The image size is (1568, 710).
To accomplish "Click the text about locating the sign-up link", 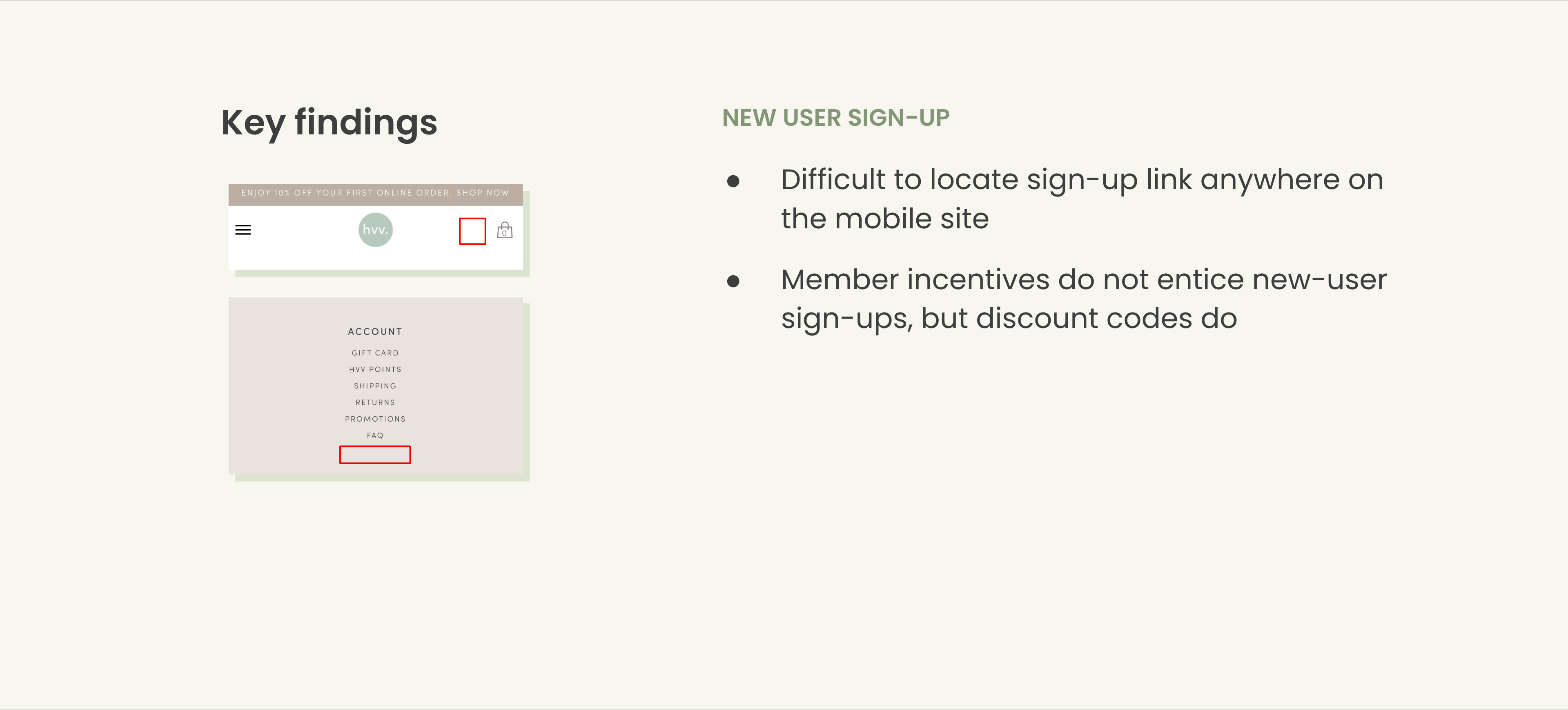I will (1082, 199).
